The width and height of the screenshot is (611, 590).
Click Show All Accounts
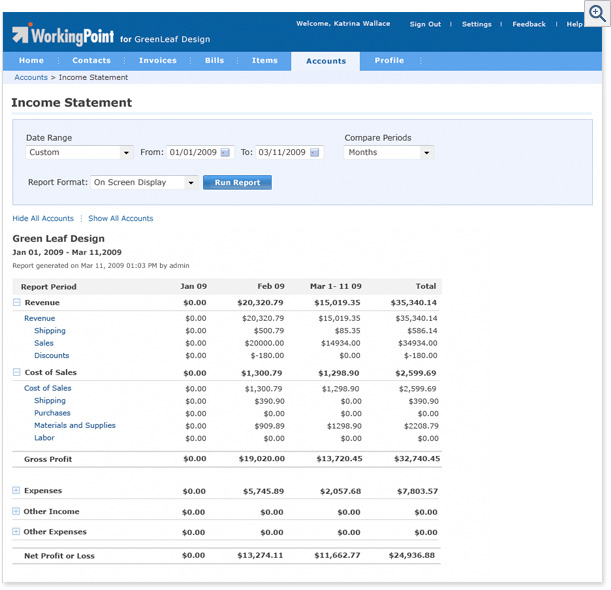(x=121, y=218)
